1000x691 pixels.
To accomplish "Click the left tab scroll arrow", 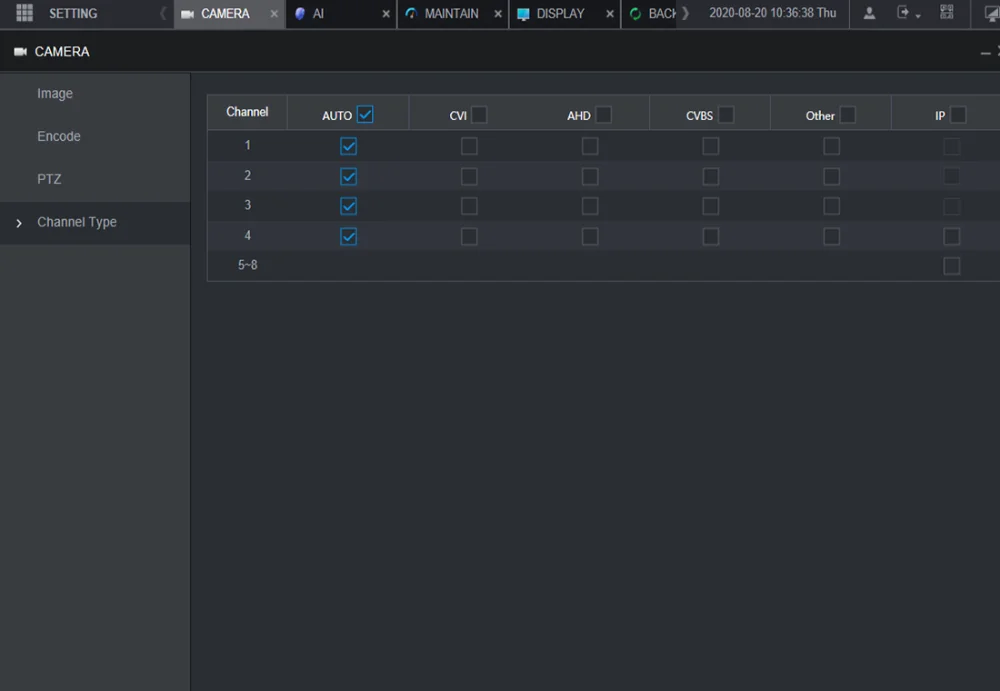I will (163, 13).
